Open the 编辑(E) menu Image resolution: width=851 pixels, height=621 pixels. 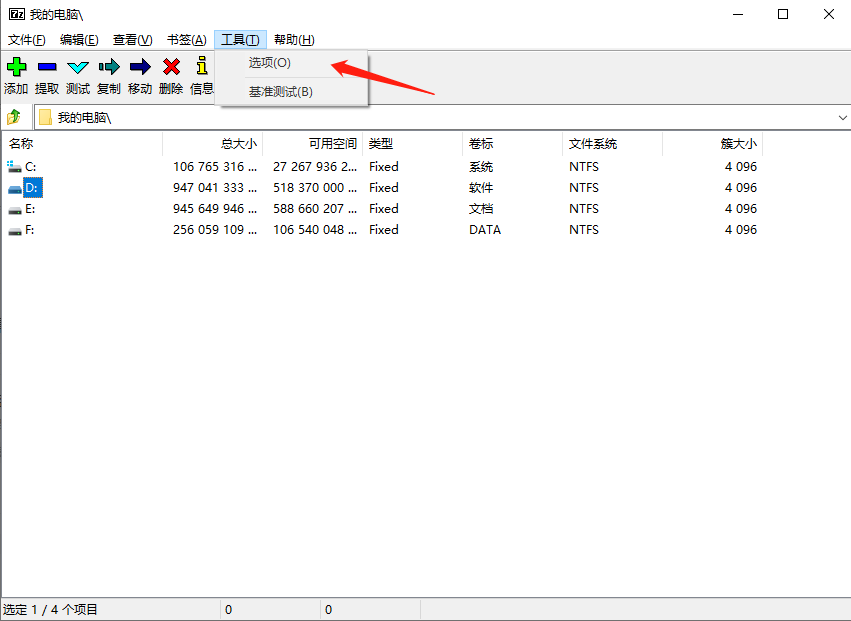pyautogui.click(x=79, y=40)
